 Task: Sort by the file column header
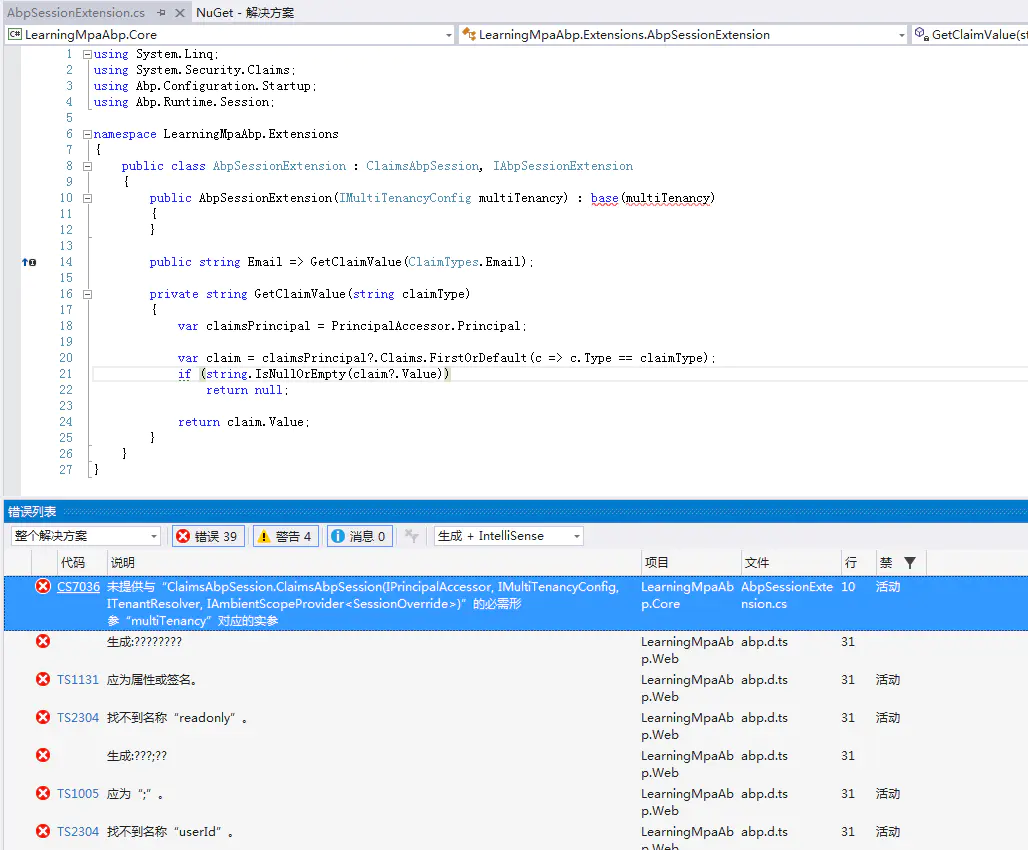tap(757, 563)
